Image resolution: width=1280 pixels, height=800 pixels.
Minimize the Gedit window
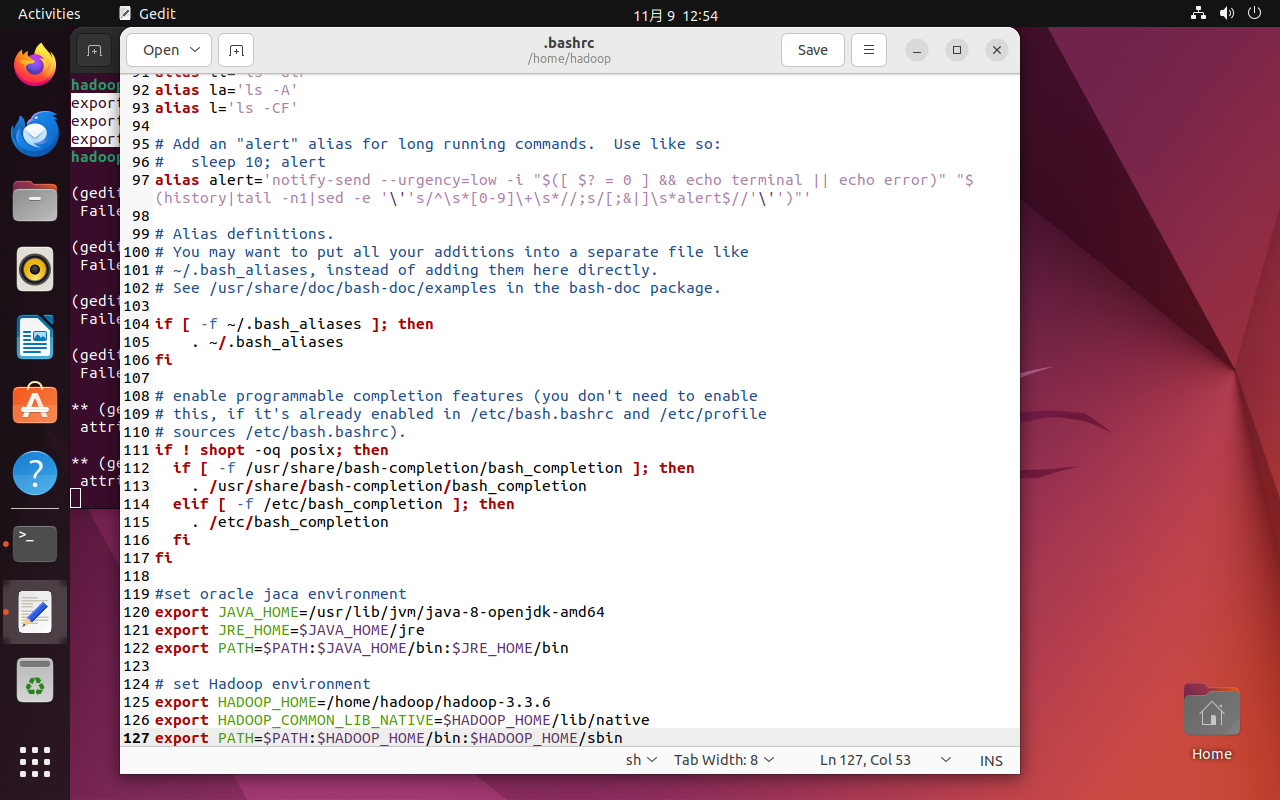click(x=917, y=50)
